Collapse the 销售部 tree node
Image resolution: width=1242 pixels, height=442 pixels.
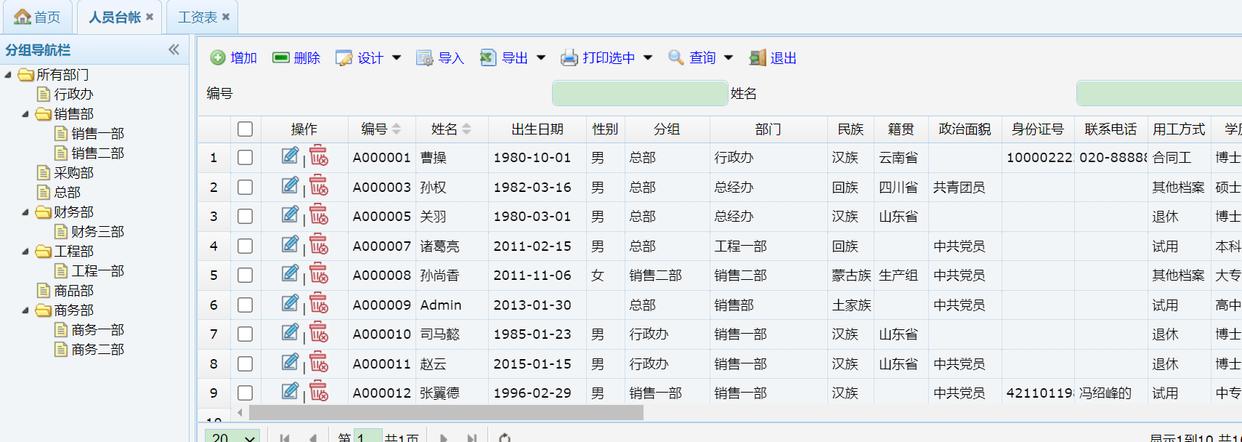coord(26,114)
